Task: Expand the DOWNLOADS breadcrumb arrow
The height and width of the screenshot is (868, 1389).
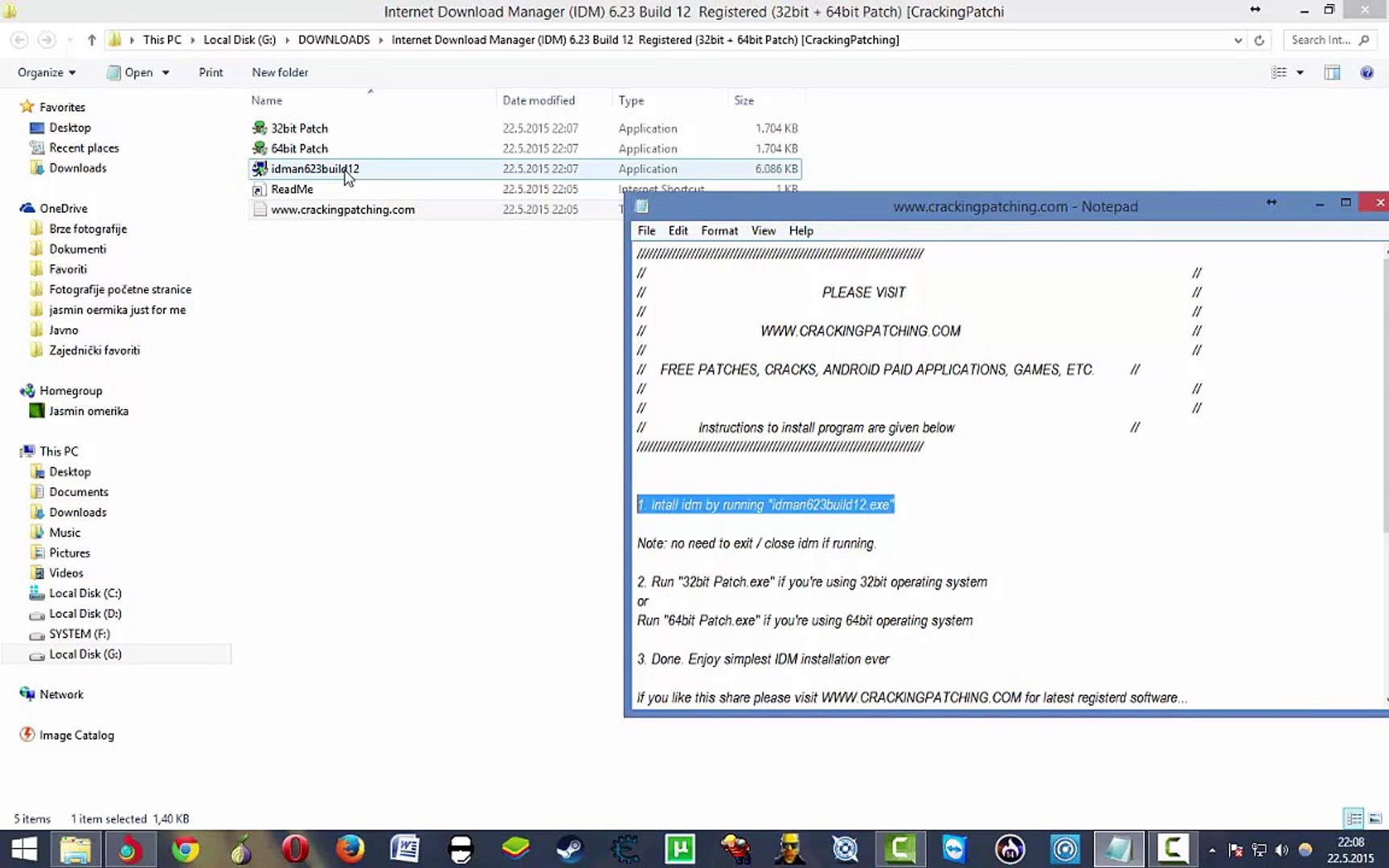Action: coord(381,39)
